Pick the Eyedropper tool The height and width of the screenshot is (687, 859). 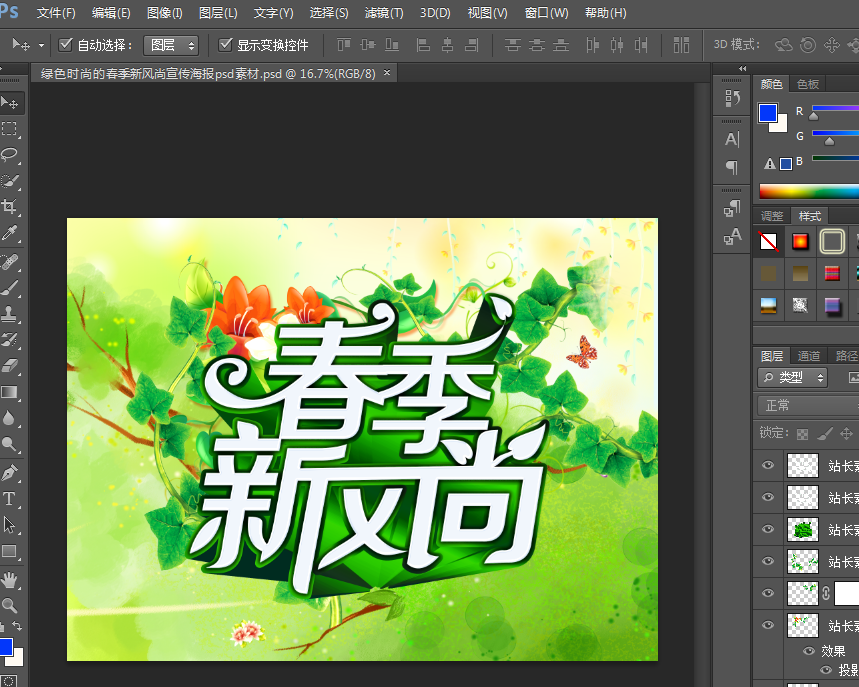[10, 234]
